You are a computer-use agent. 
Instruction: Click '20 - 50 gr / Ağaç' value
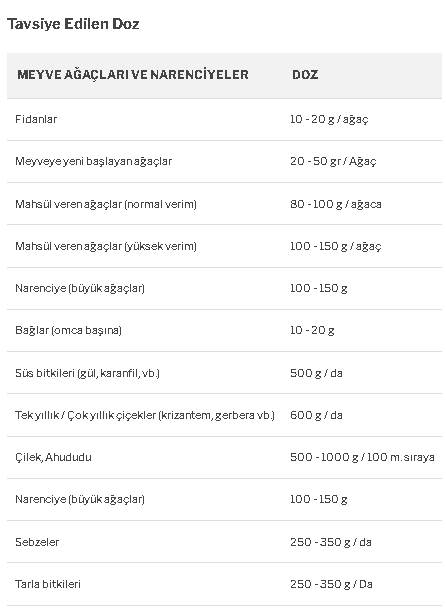(333, 161)
